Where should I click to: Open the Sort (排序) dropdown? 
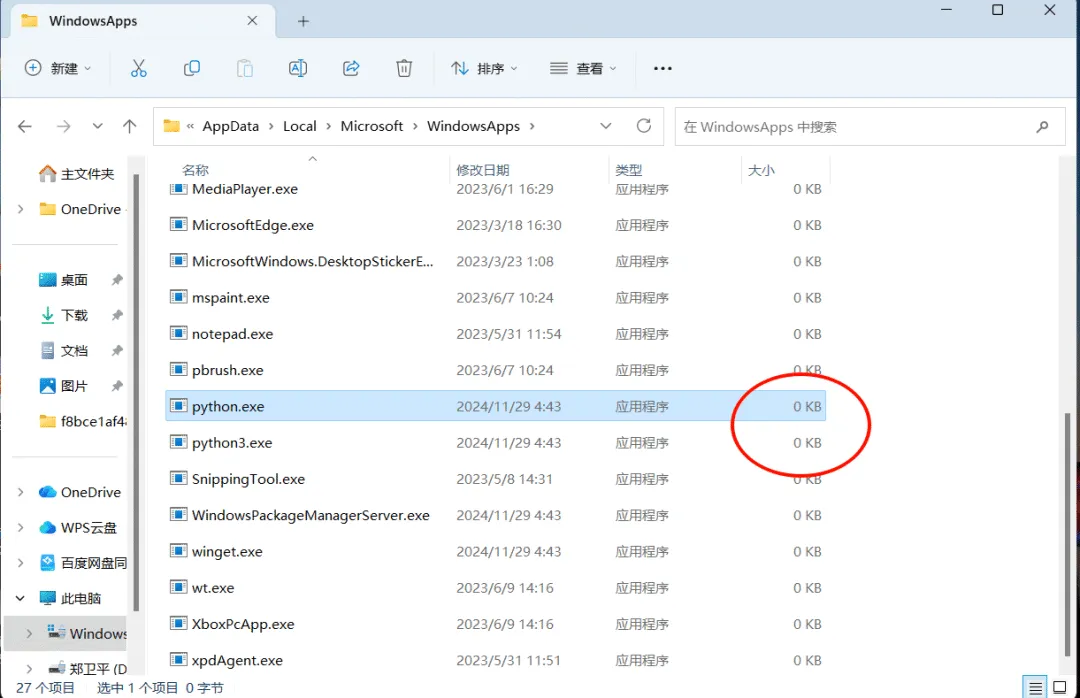coord(484,68)
